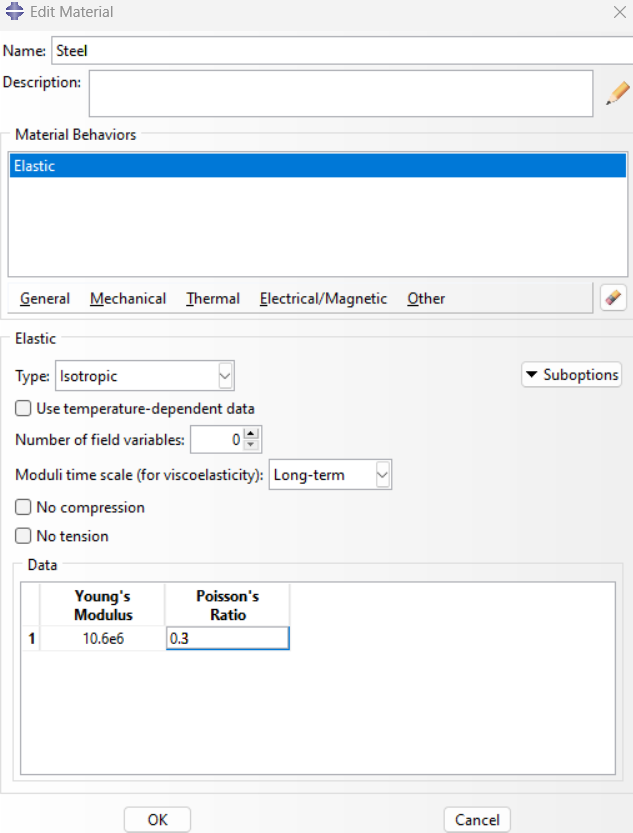The height and width of the screenshot is (833, 633).
Task: Click the OK button
Action: (x=157, y=820)
